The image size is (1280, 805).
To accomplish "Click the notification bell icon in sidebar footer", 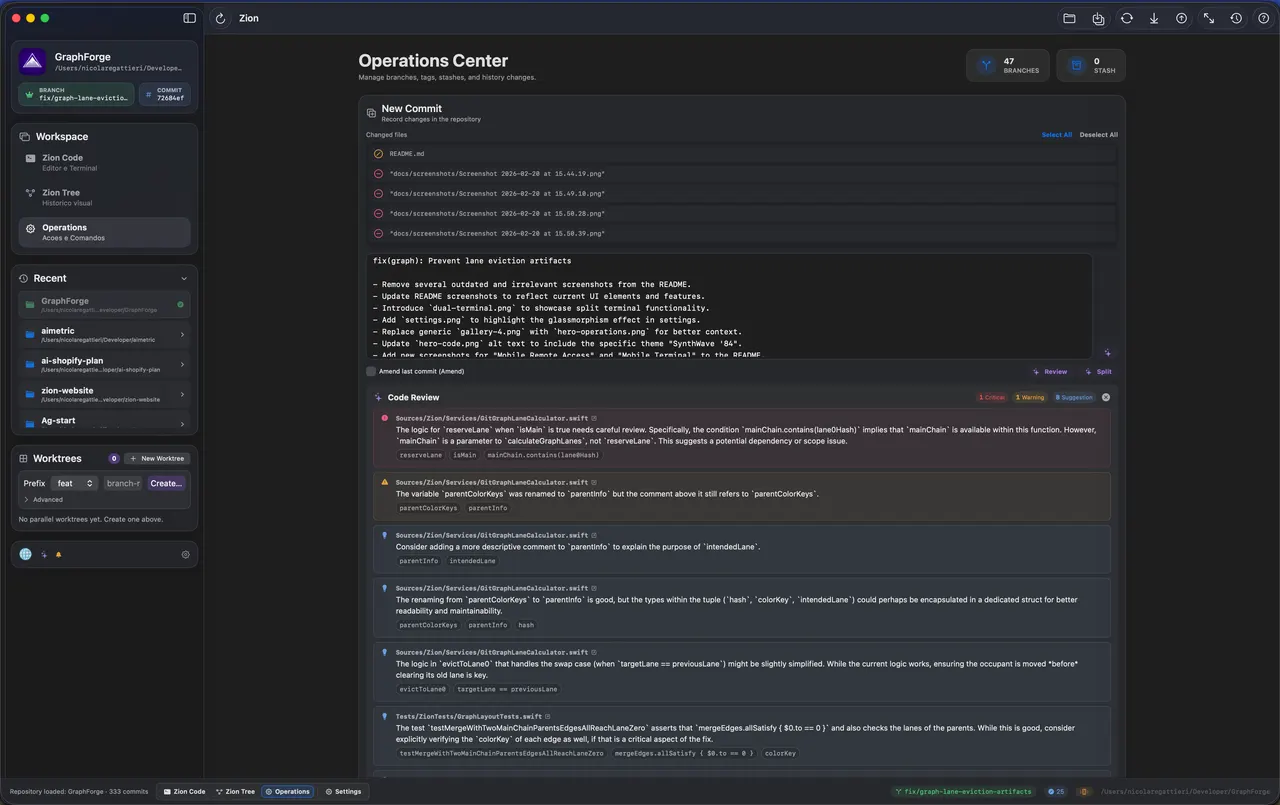I will click(x=58, y=554).
